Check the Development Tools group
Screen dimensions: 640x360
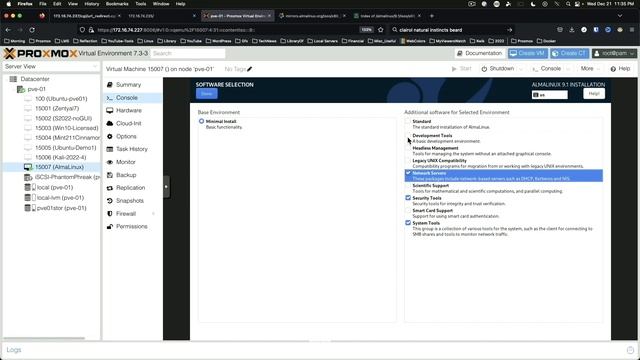coord(408,136)
